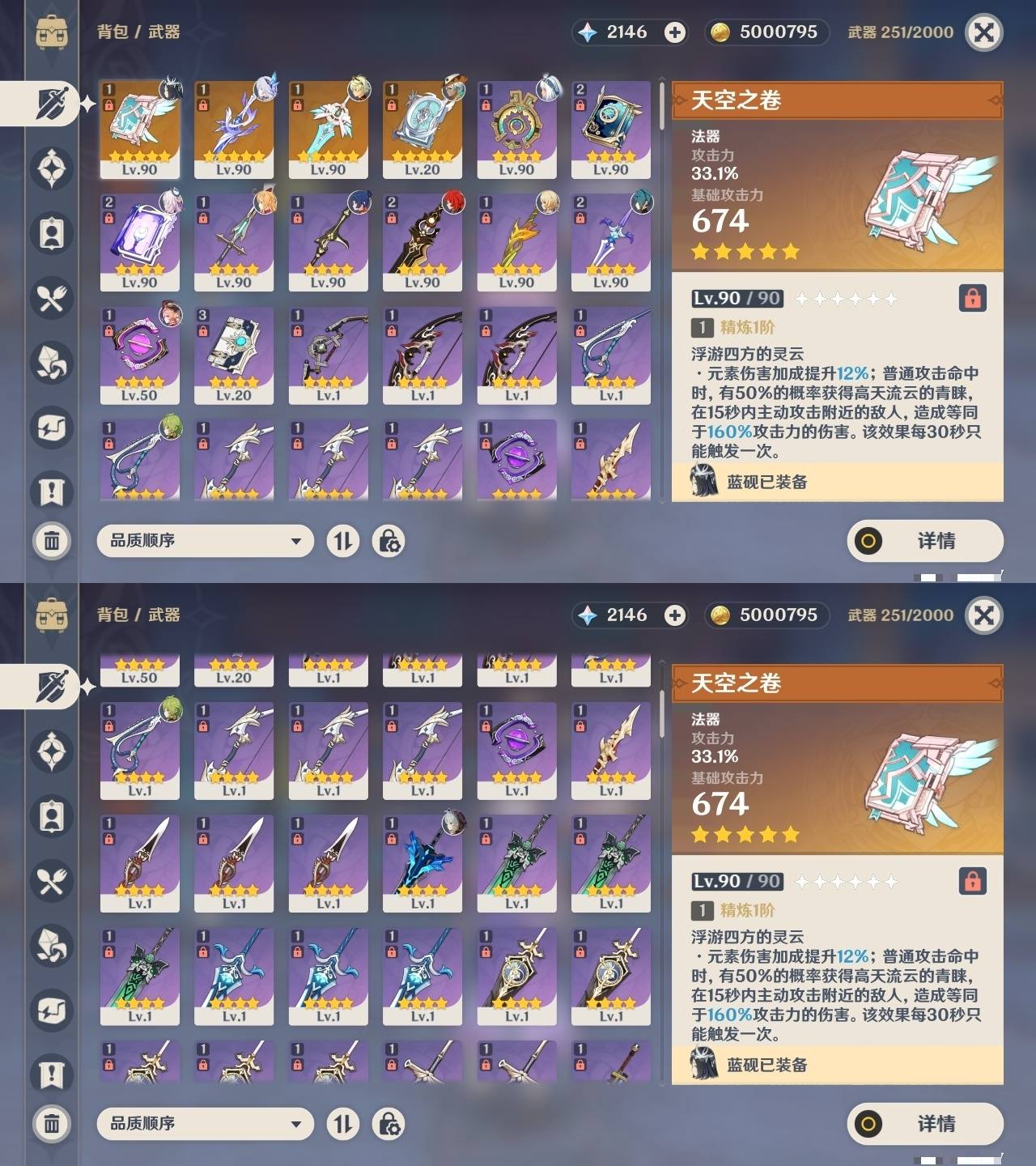Open the Artifacts tab in upper sidebar
The width and height of the screenshot is (1036, 1166).
(52, 168)
